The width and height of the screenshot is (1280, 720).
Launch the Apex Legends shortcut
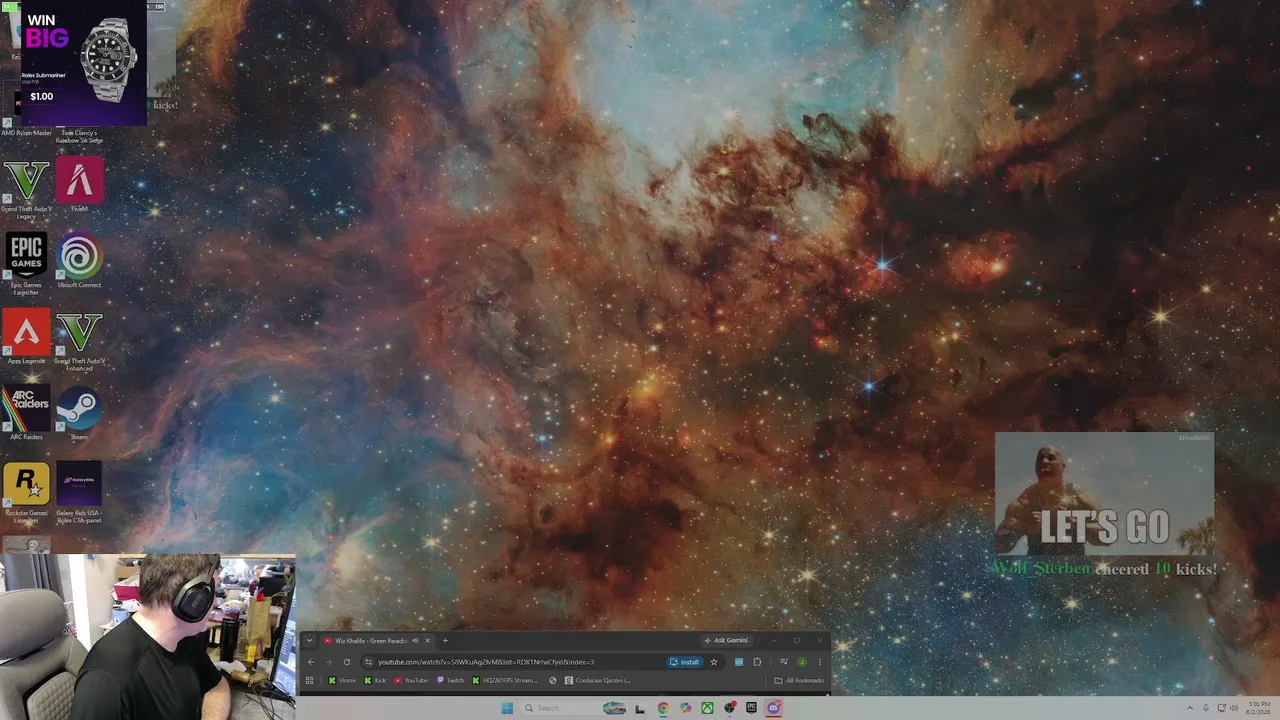26,337
